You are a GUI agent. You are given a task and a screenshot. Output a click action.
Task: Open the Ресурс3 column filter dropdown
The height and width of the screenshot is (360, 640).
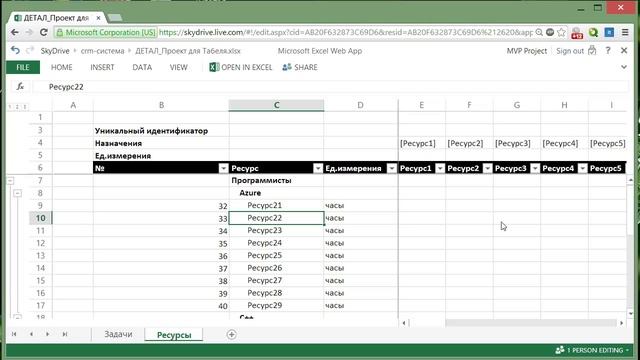click(x=535, y=168)
